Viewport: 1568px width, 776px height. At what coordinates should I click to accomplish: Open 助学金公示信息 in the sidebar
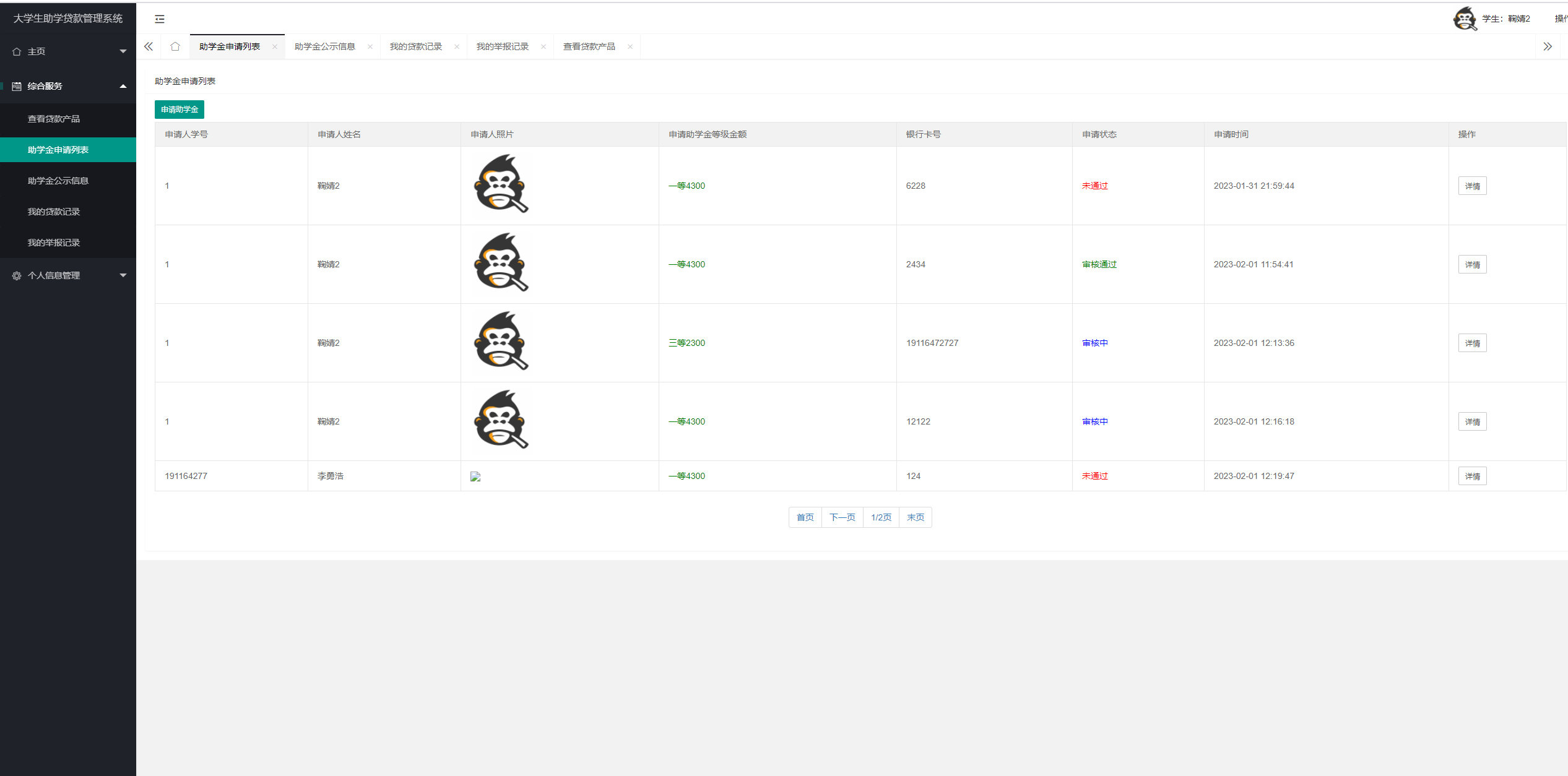(x=58, y=181)
